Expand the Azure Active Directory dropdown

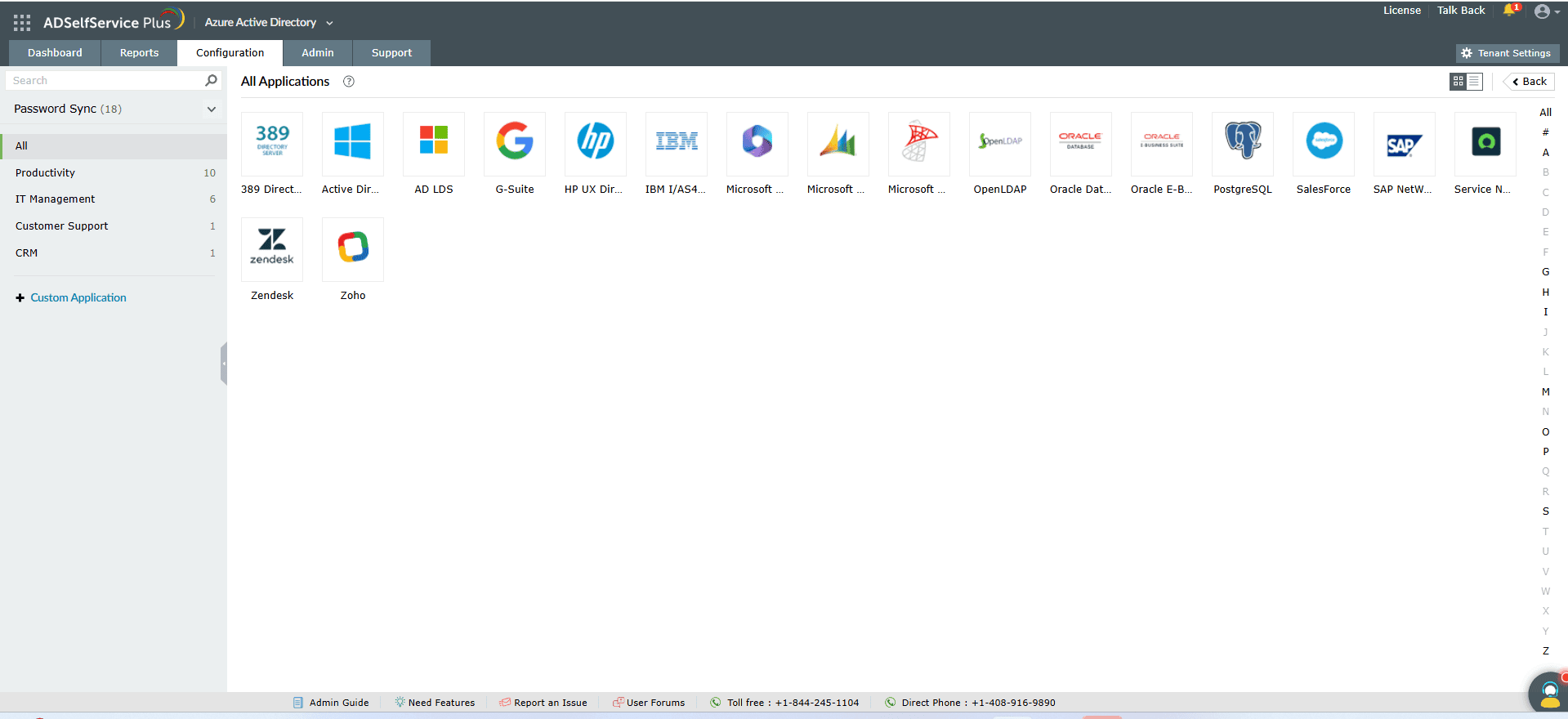click(x=269, y=23)
